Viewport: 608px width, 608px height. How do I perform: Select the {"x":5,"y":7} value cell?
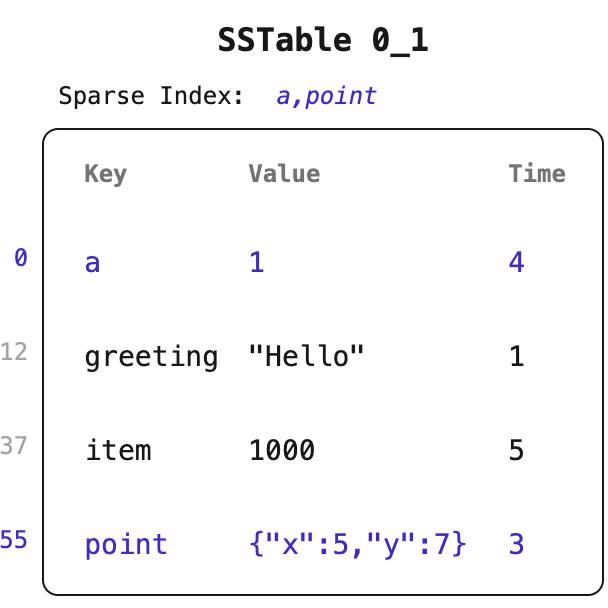(x=357, y=544)
